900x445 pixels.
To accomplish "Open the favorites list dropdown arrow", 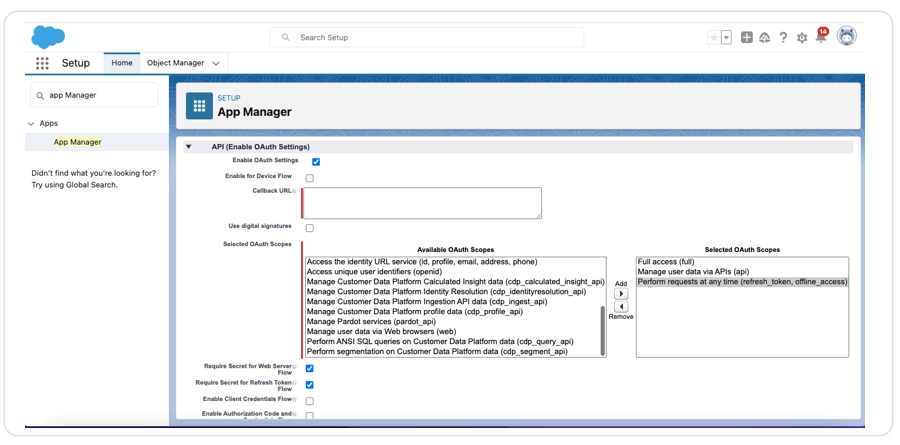I will pos(726,38).
